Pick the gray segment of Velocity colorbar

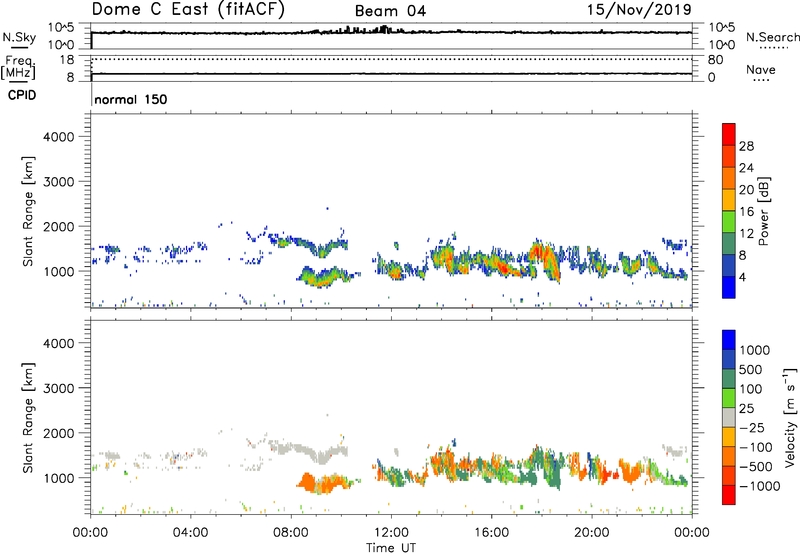click(729, 417)
